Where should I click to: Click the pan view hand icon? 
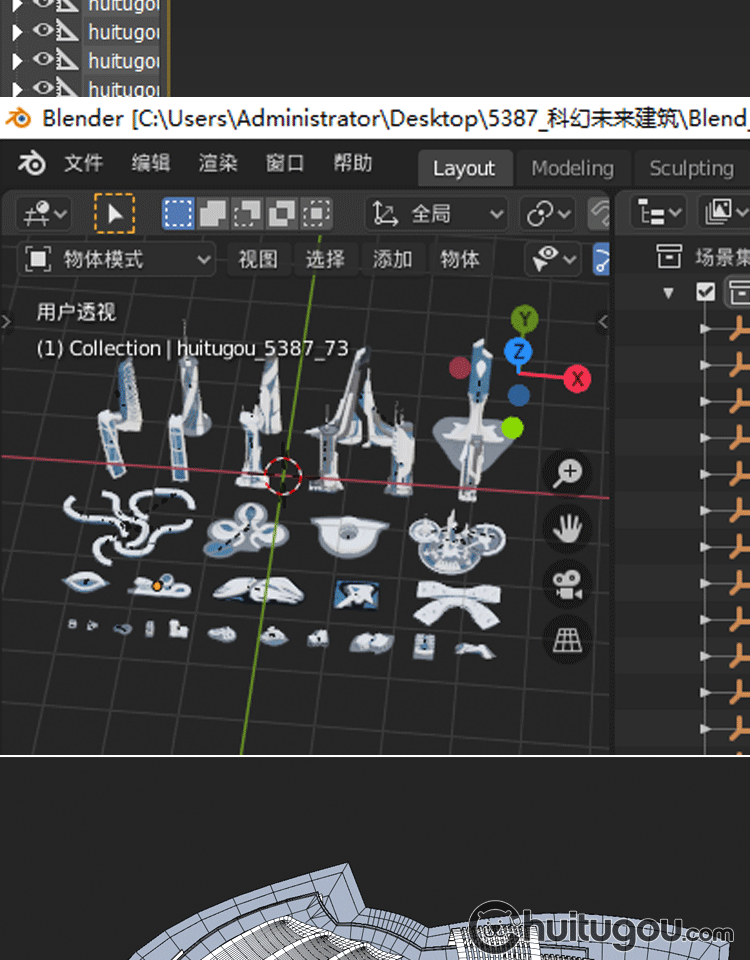point(568,527)
